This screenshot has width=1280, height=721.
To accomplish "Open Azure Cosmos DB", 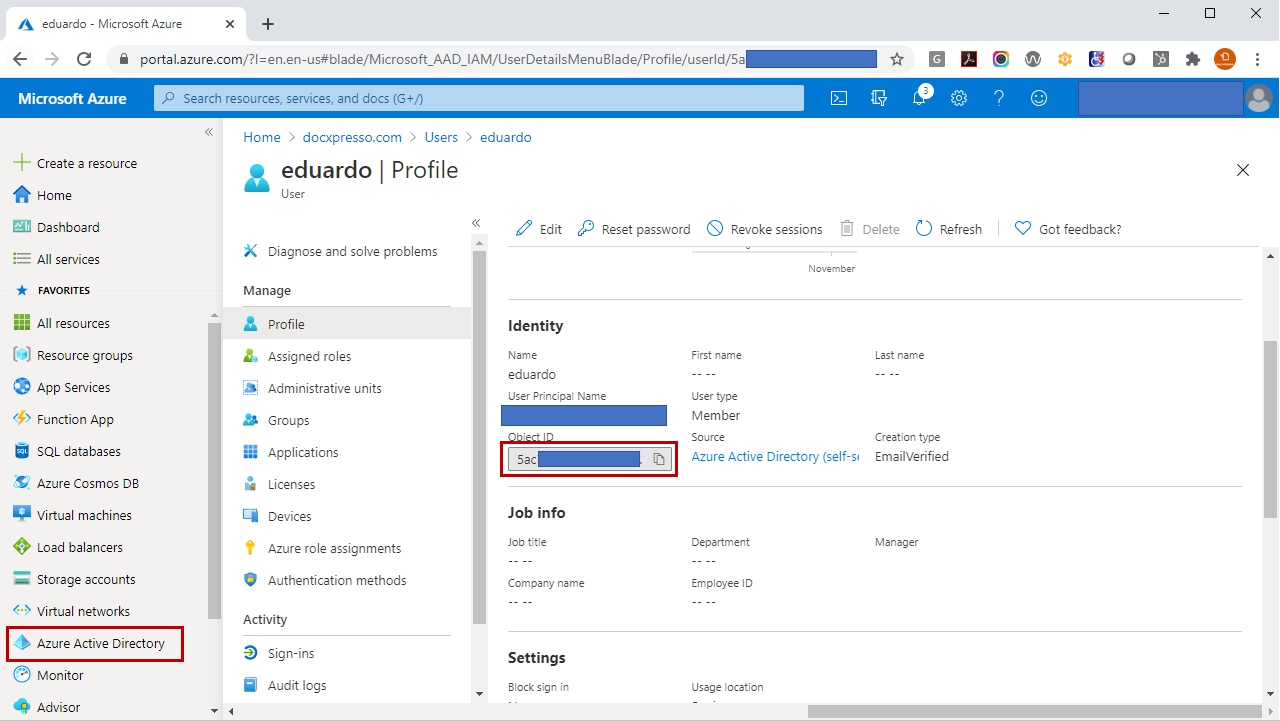I will tap(76, 483).
